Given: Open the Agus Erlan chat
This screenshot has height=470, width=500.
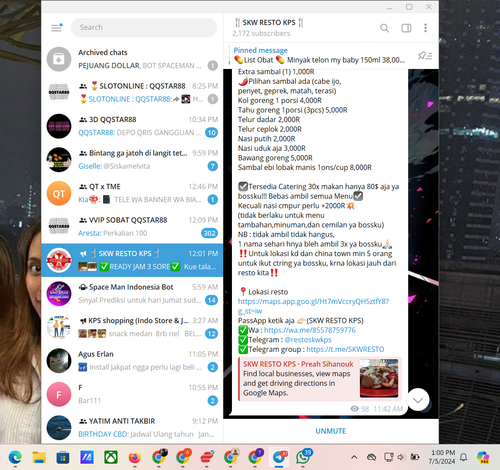Looking at the screenshot, I should click(x=132, y=361).
